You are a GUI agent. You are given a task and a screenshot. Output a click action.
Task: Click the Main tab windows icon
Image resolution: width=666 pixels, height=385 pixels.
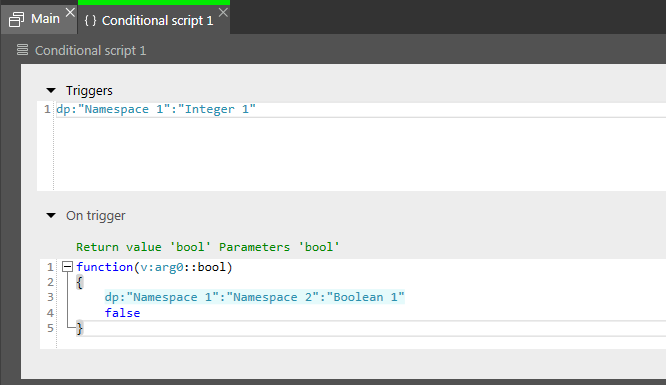coord(16,20)
